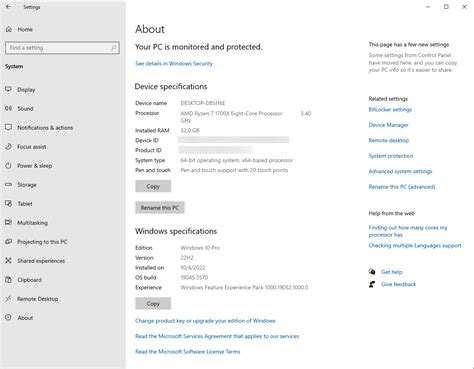Click the Storage drive icon
This screenshot has height=369, width=474.
coord(8,184)
